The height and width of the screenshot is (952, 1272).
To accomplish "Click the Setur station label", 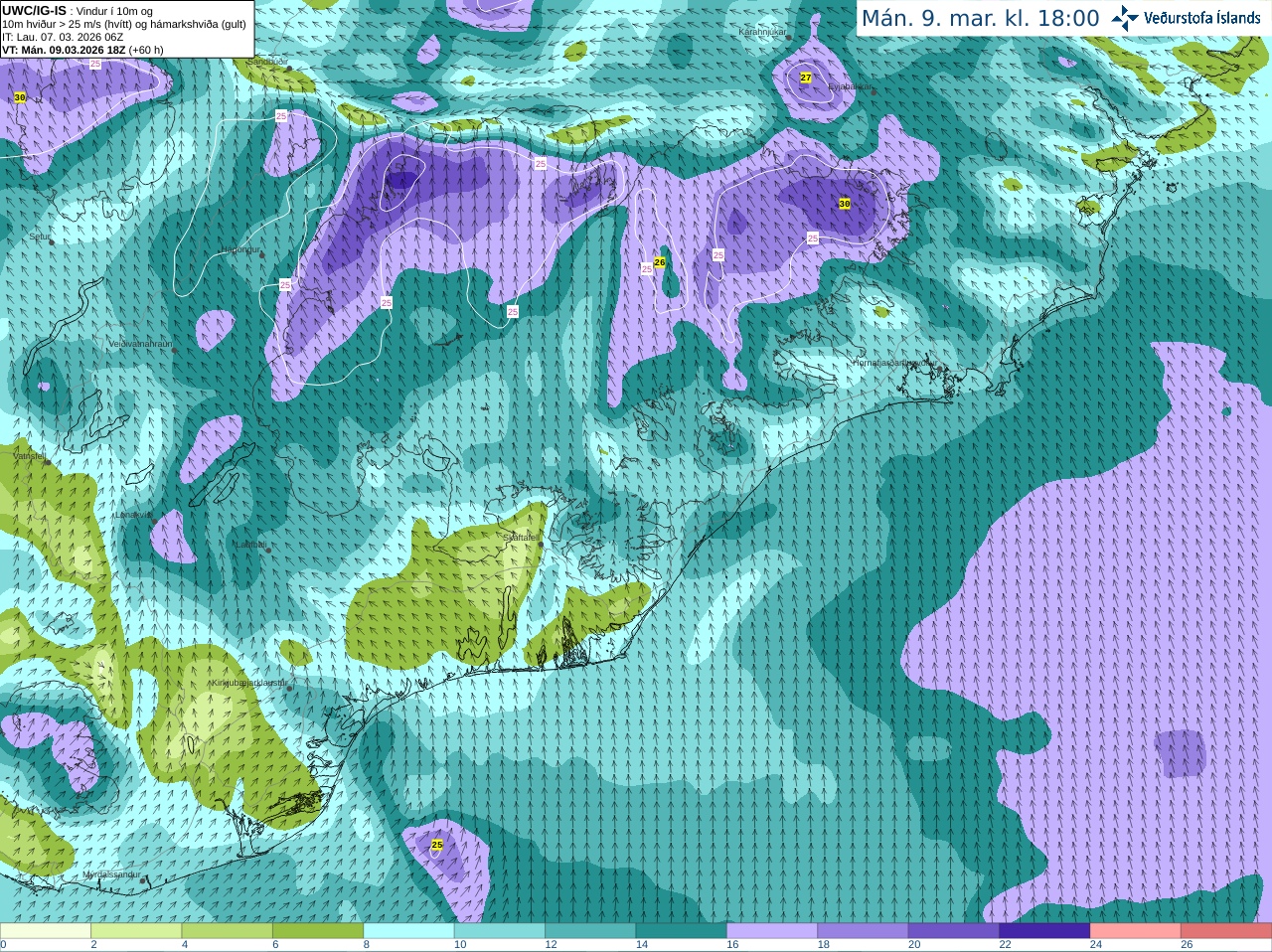I will click(x=39, y=237).
